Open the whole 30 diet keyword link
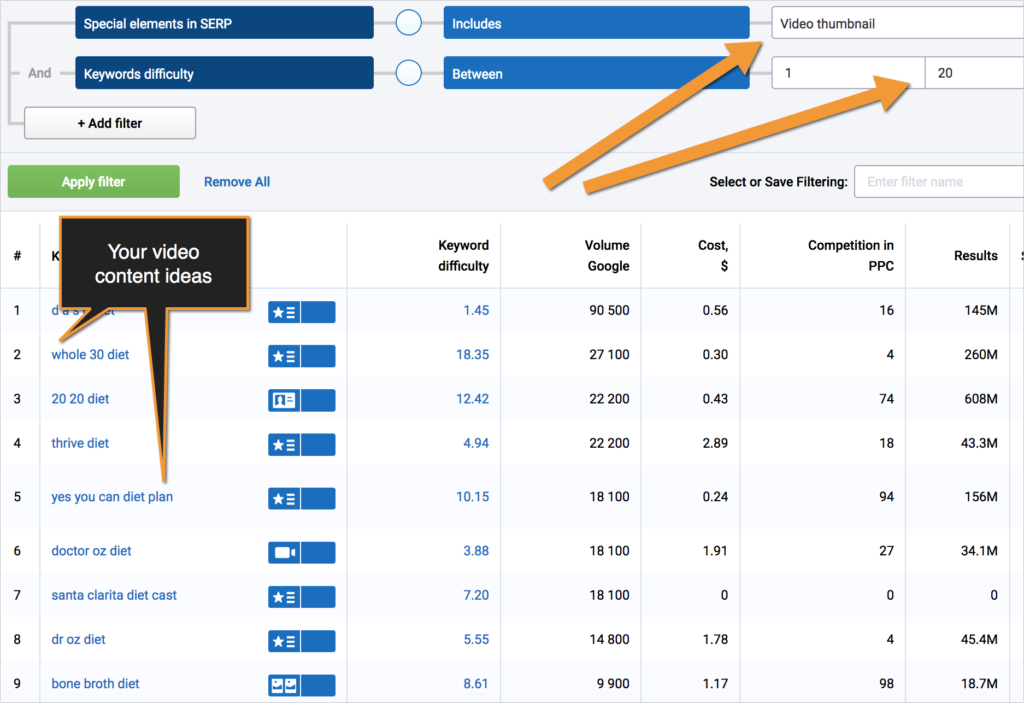The width and height of the screenshot is (1024, 703). 90,354
